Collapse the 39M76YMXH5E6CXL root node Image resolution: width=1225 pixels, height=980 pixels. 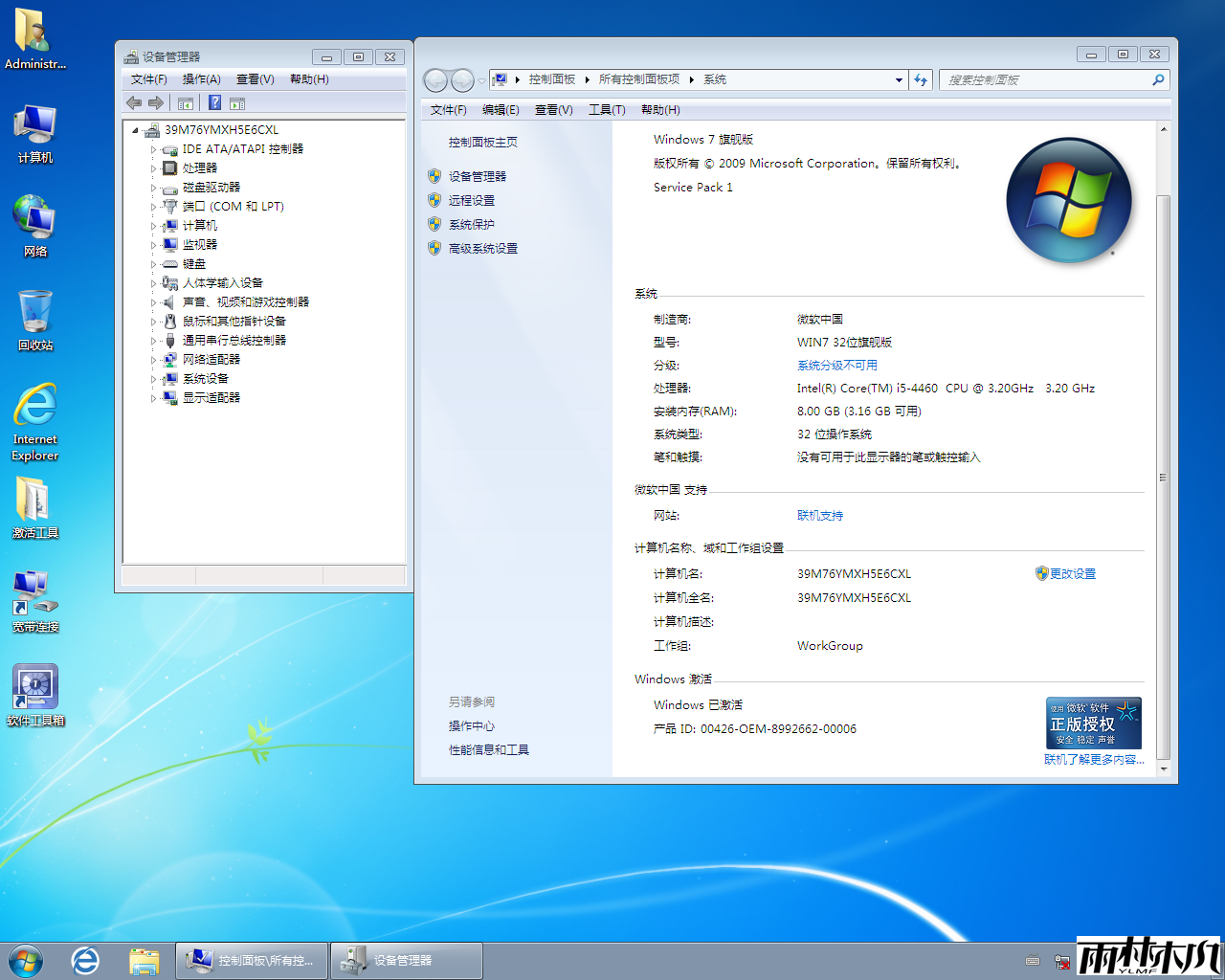pos(135,130)
